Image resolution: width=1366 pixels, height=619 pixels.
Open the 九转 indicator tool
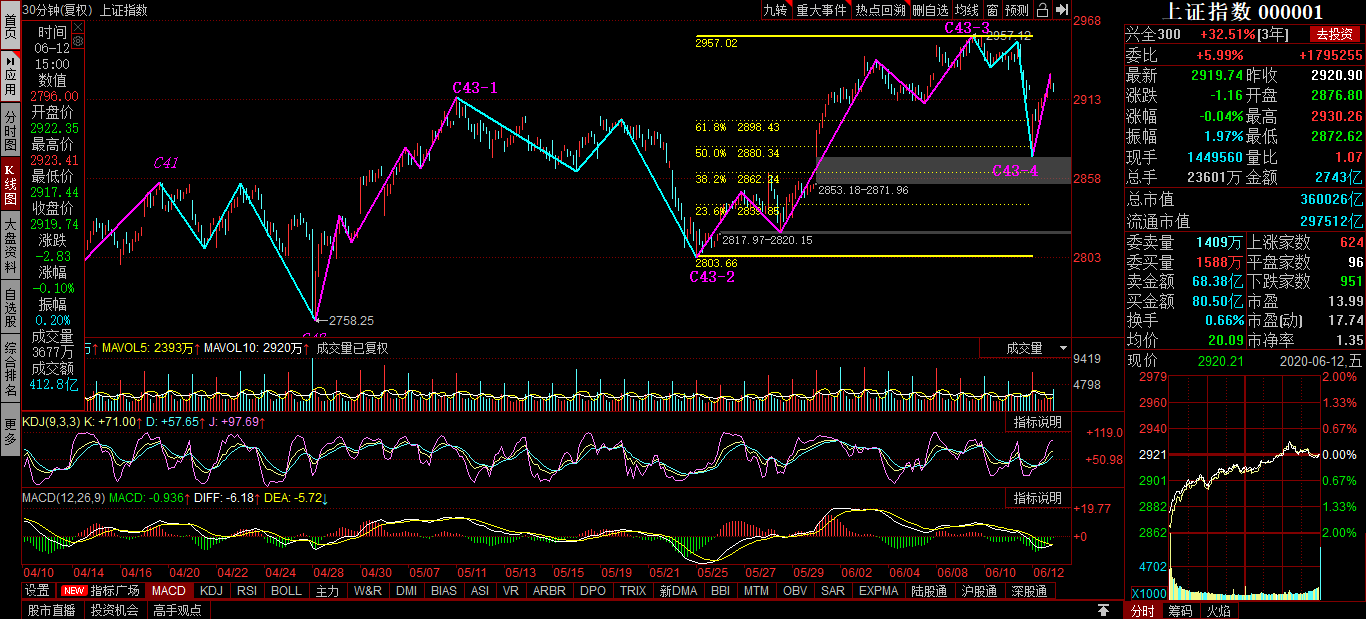click(776, 10)
